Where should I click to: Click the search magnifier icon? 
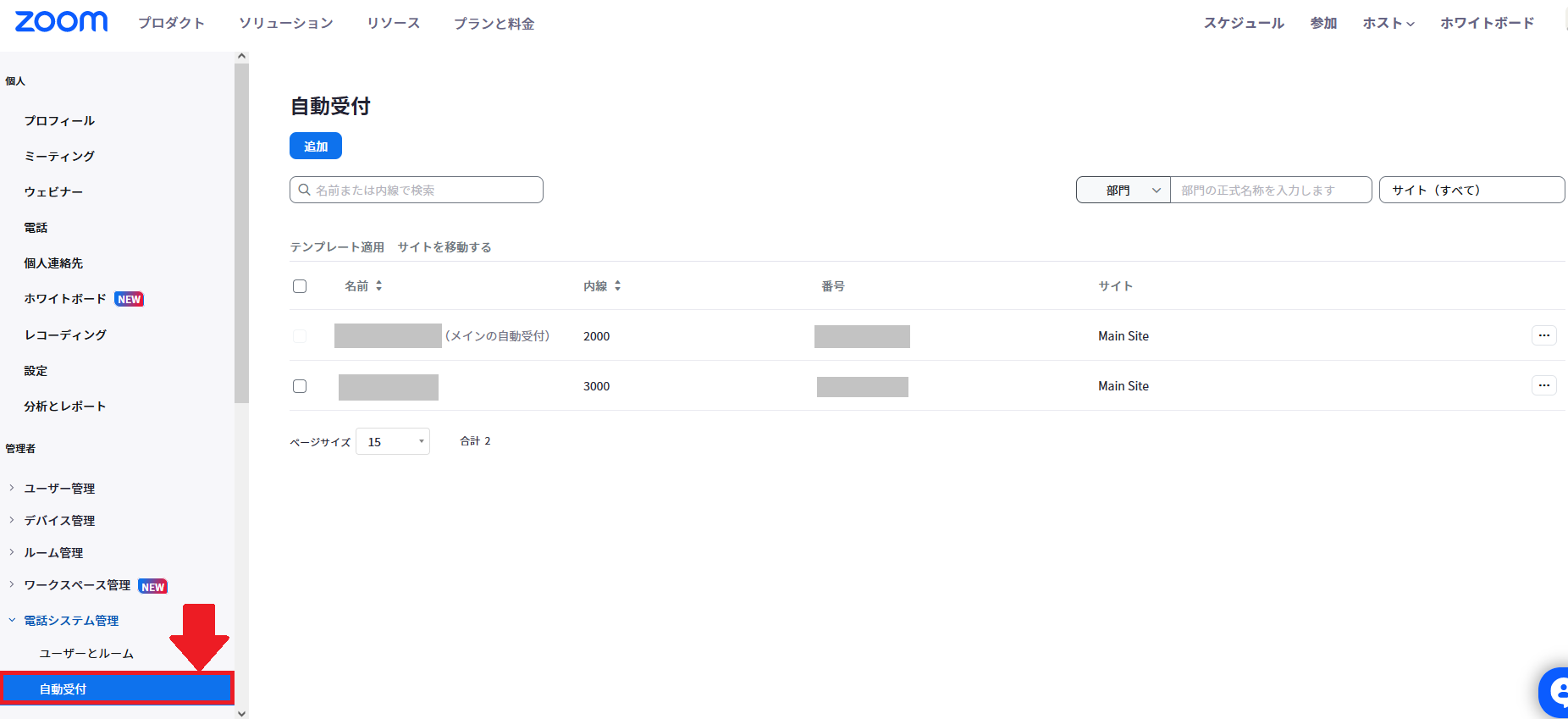point(304,190)
